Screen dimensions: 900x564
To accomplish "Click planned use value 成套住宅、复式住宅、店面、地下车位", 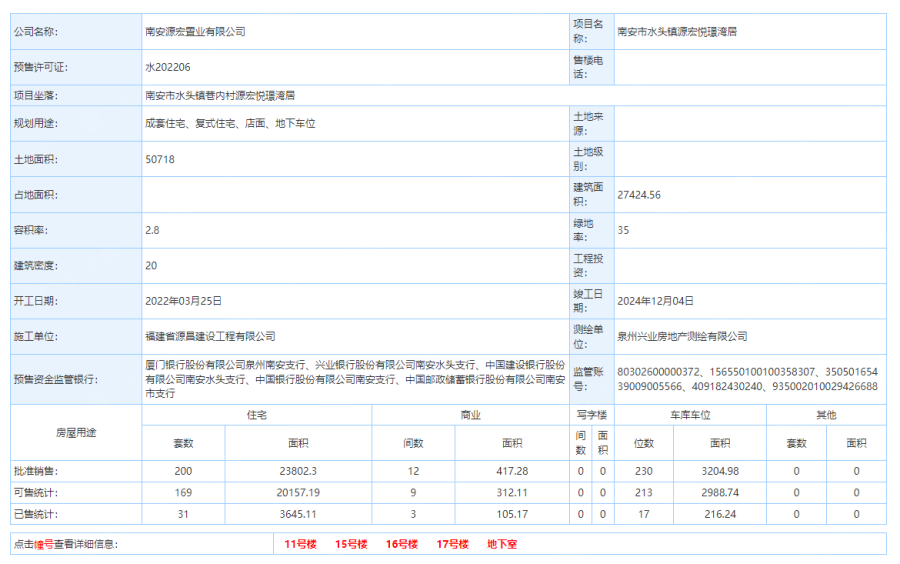I will pos(230,123).
